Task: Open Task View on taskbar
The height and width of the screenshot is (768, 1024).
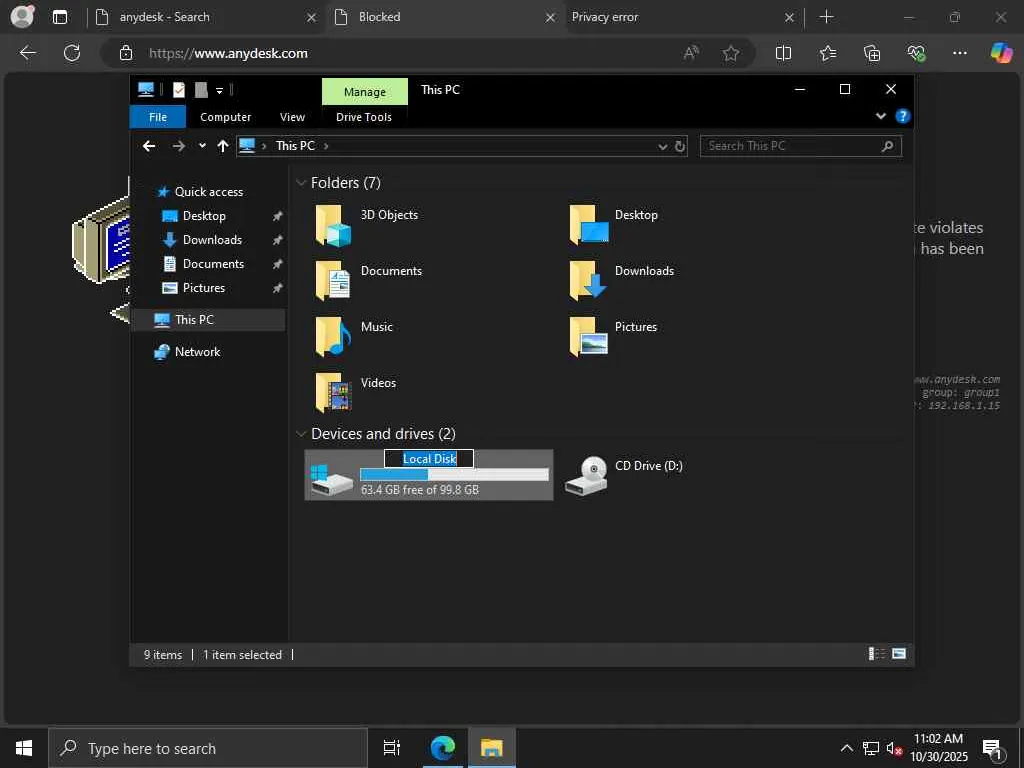Action: point(392,748)
